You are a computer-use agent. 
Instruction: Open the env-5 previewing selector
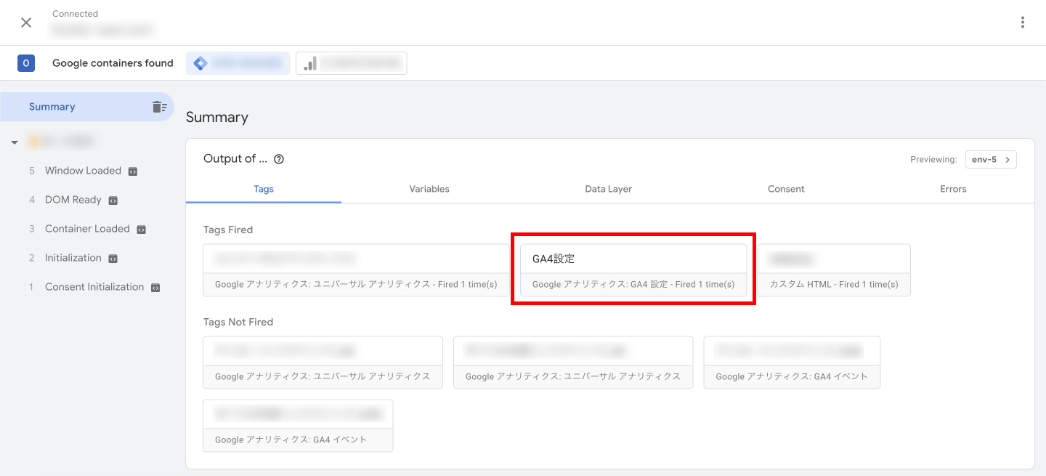tap(991, 160)
